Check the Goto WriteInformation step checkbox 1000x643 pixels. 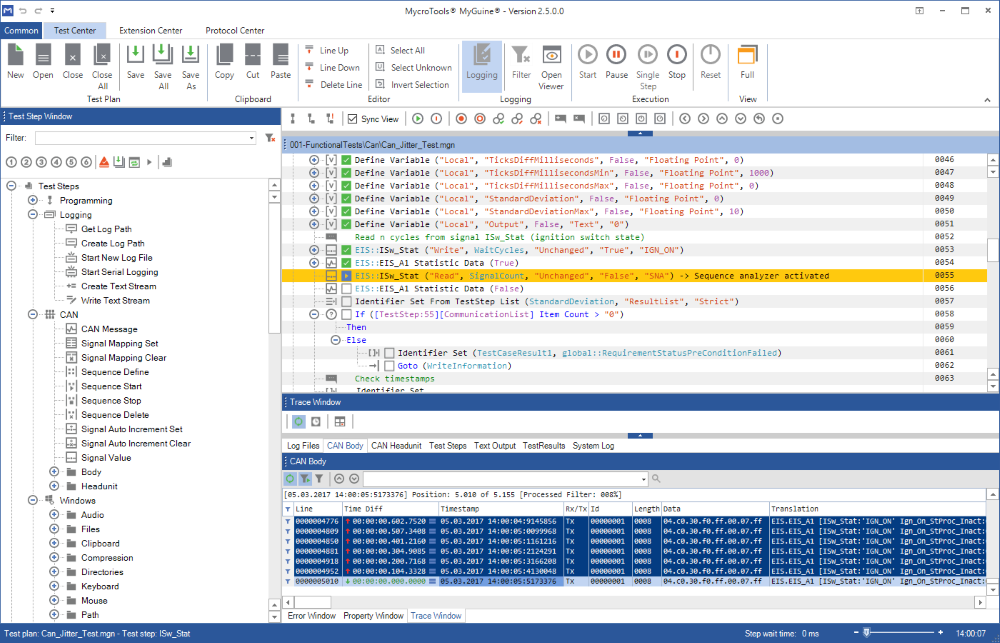389,366
